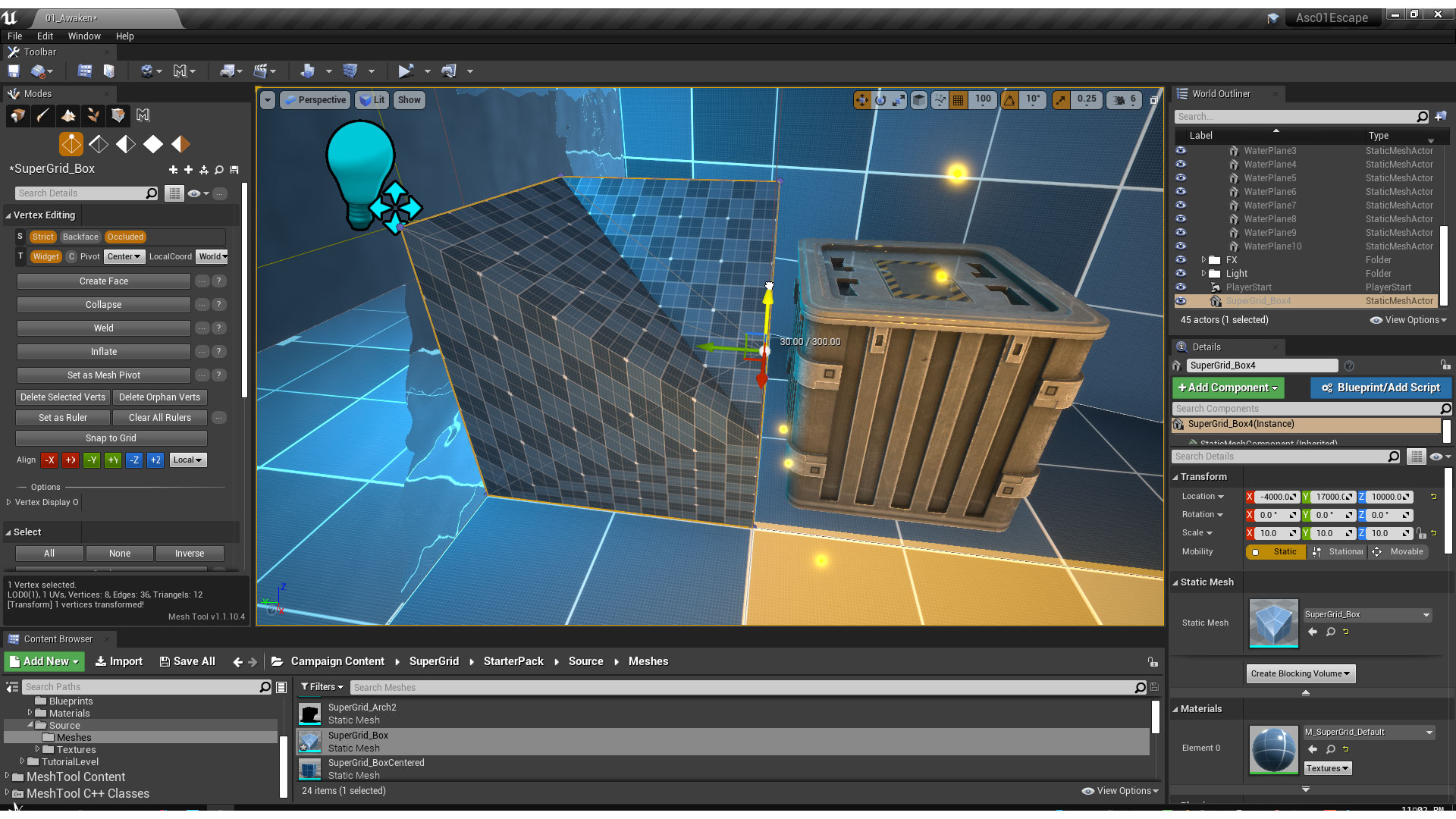Viewport: 1456px width, 819px height.
Task: Toggle visibility of WaterPlane3 actor
Action: click(1181, 151)
